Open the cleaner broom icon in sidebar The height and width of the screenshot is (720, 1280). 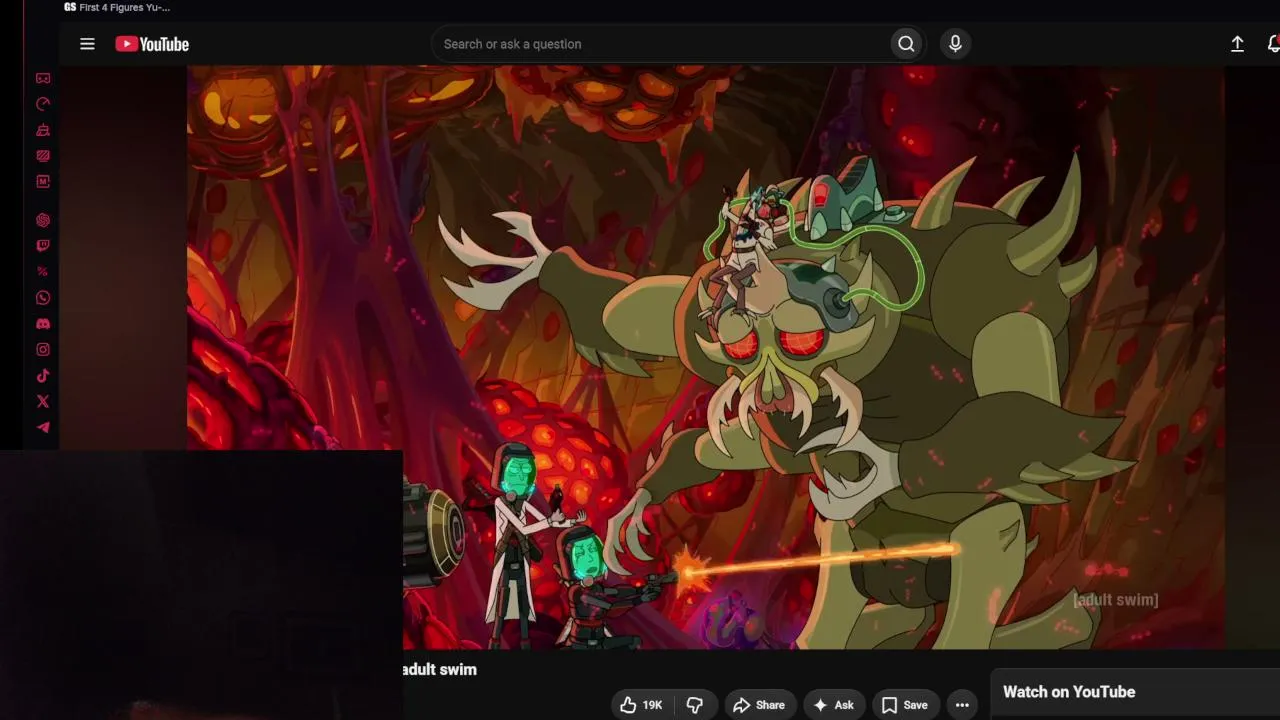pyautogui.click(x=43, y=130)
